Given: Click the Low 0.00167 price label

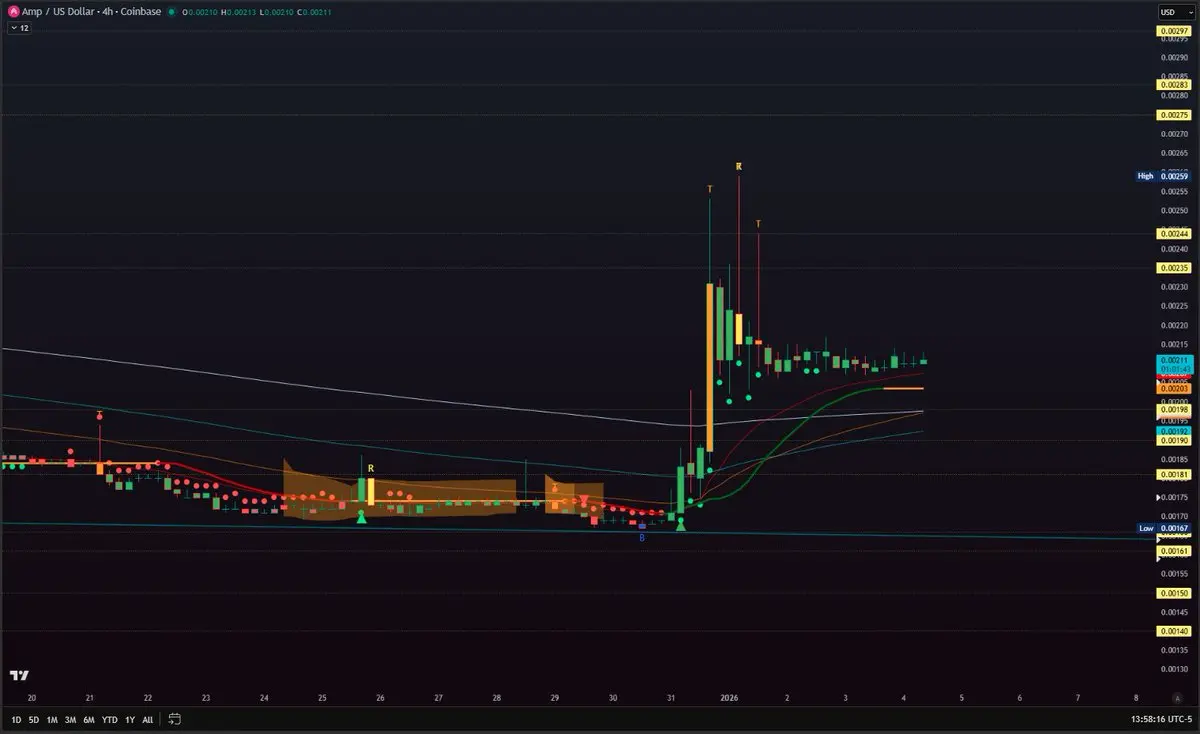Looking at the screenshot, I should point(1164,528).
